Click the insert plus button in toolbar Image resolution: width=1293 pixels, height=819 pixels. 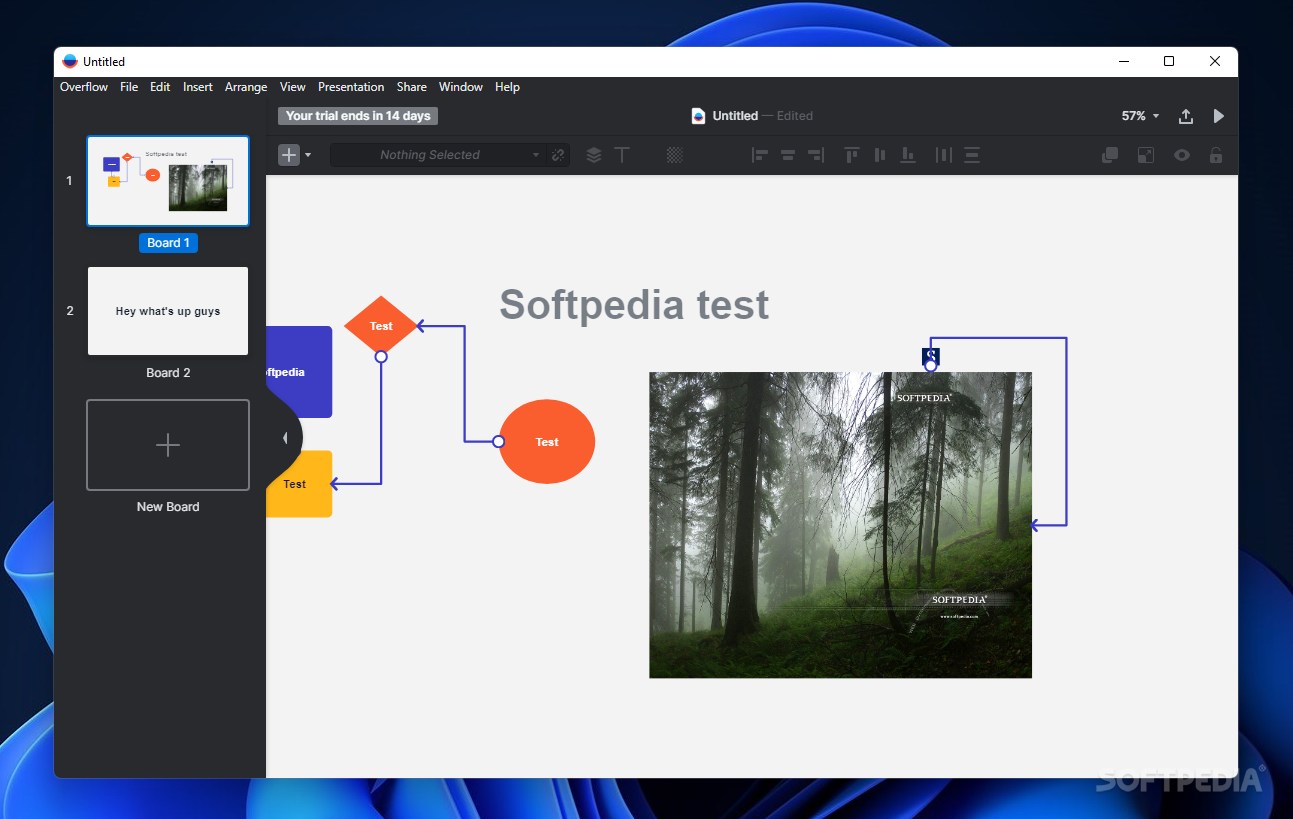289,155
